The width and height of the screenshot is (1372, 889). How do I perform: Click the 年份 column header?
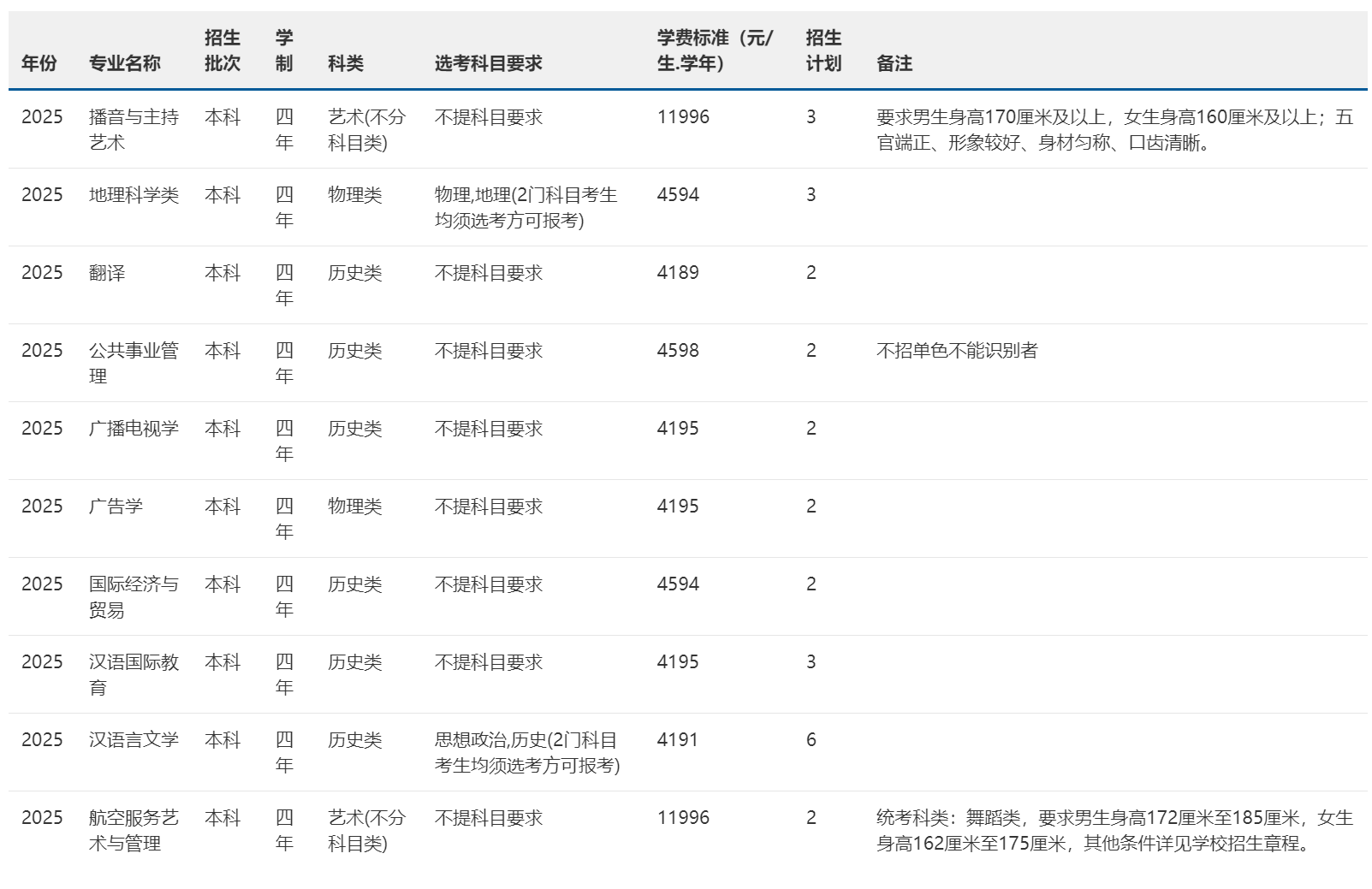(39, 63)
